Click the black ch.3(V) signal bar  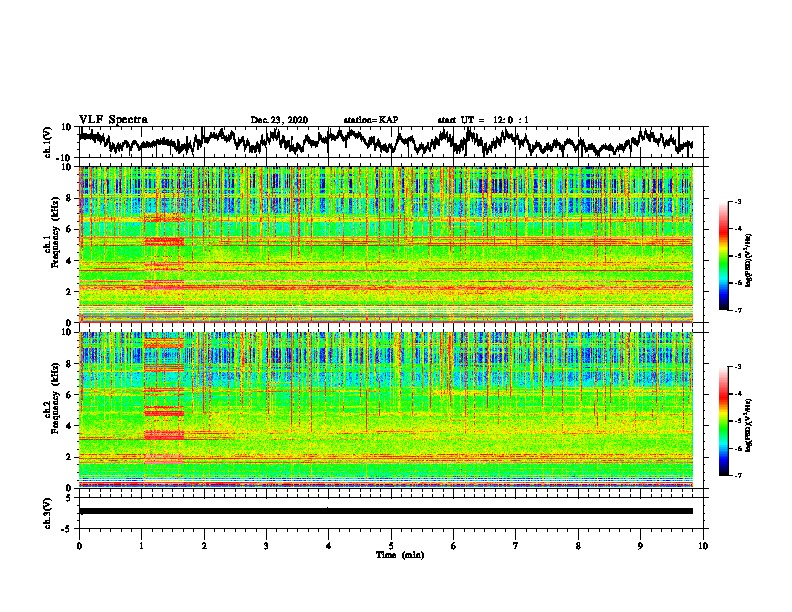pos(386,511)
